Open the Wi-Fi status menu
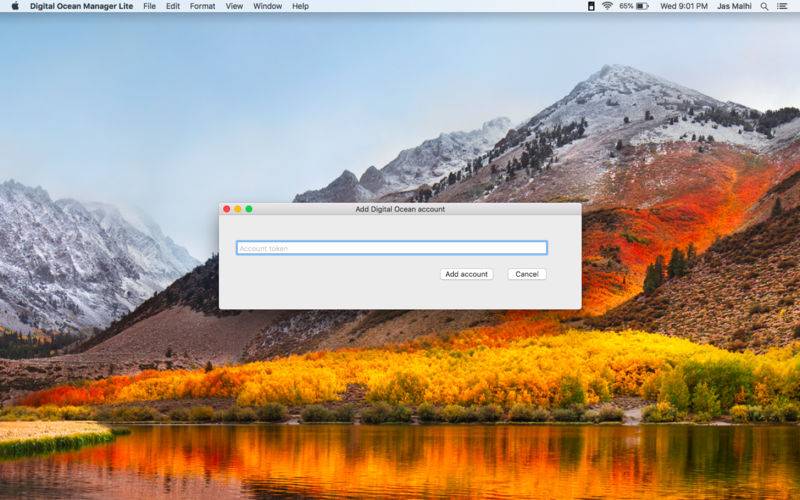Viewport: 800px width, 500px height. [x=607, y=6]
